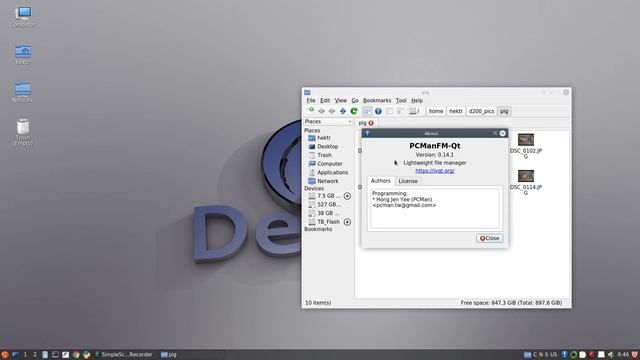Click the Close button in About dialog
The image size is (640, 360).
489,238
